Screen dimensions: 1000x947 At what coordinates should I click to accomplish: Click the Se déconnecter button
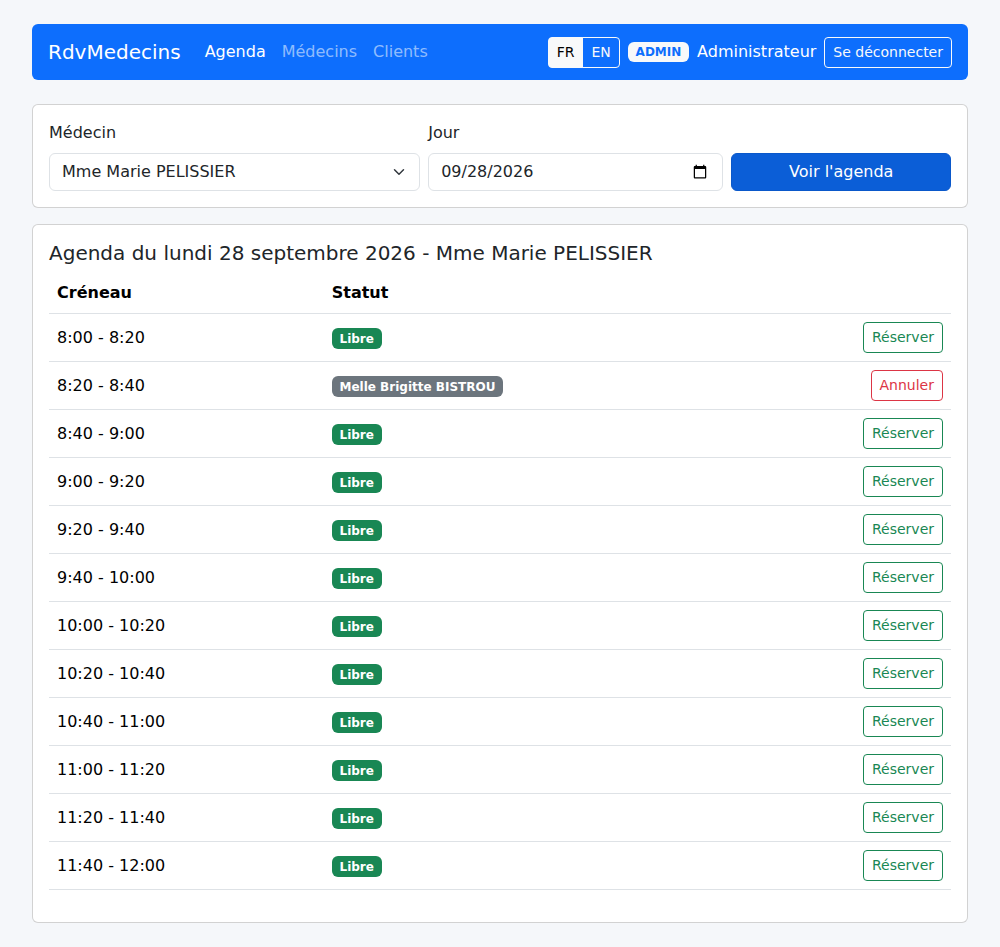coord(888,52)
